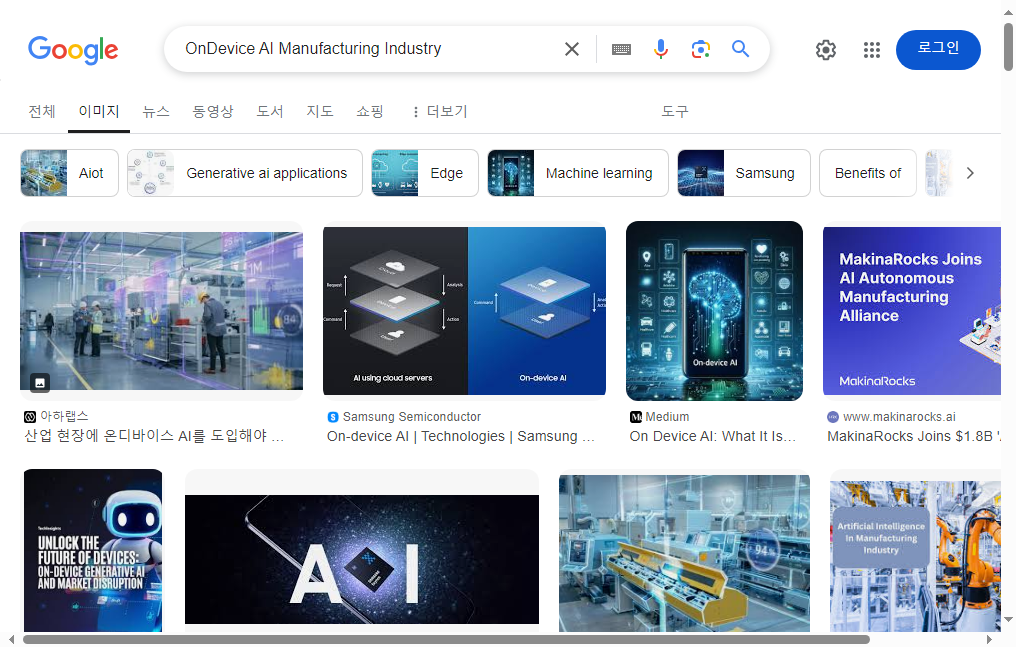Submit search using the magnifier icon
Screen dimensions: 1016x647
pyautogui.click(x=741, y=49)
